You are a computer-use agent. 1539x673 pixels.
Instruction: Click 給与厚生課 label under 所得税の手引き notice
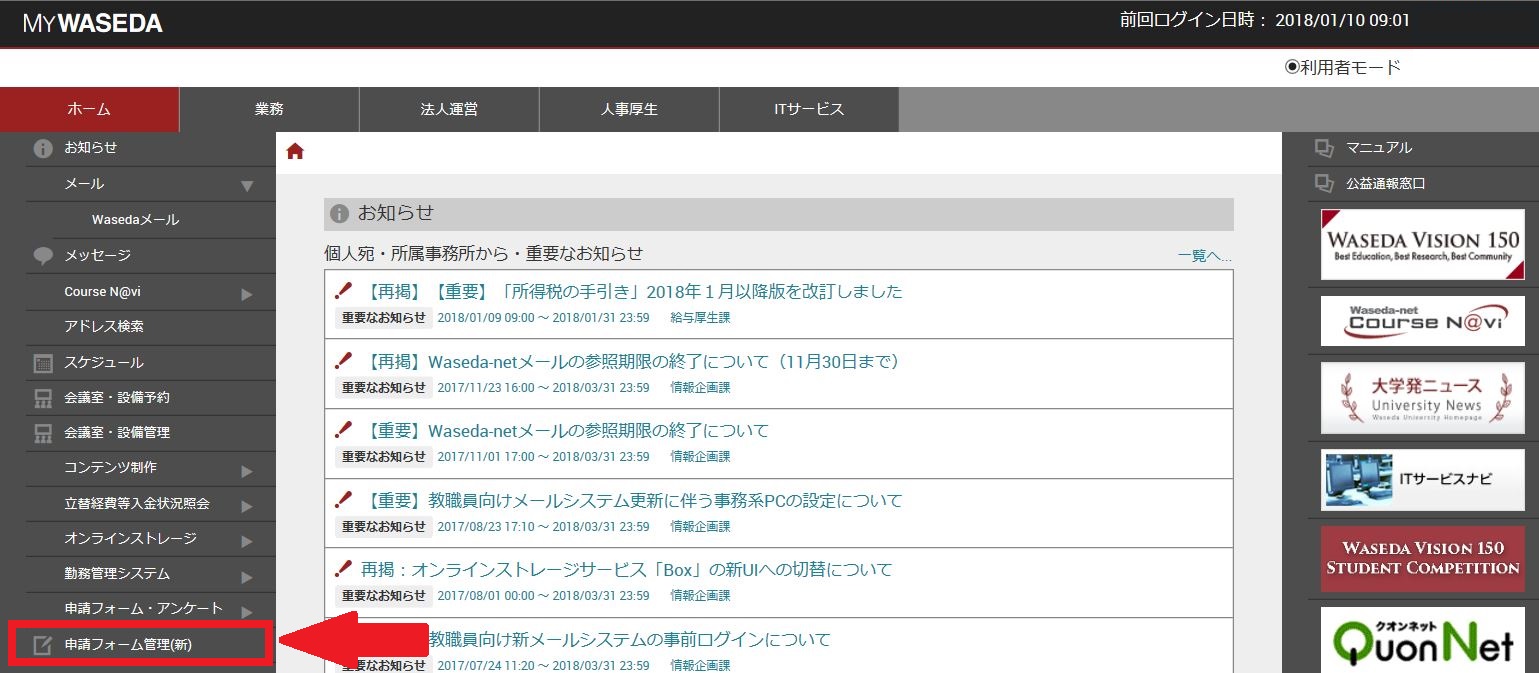pos(700,318)
